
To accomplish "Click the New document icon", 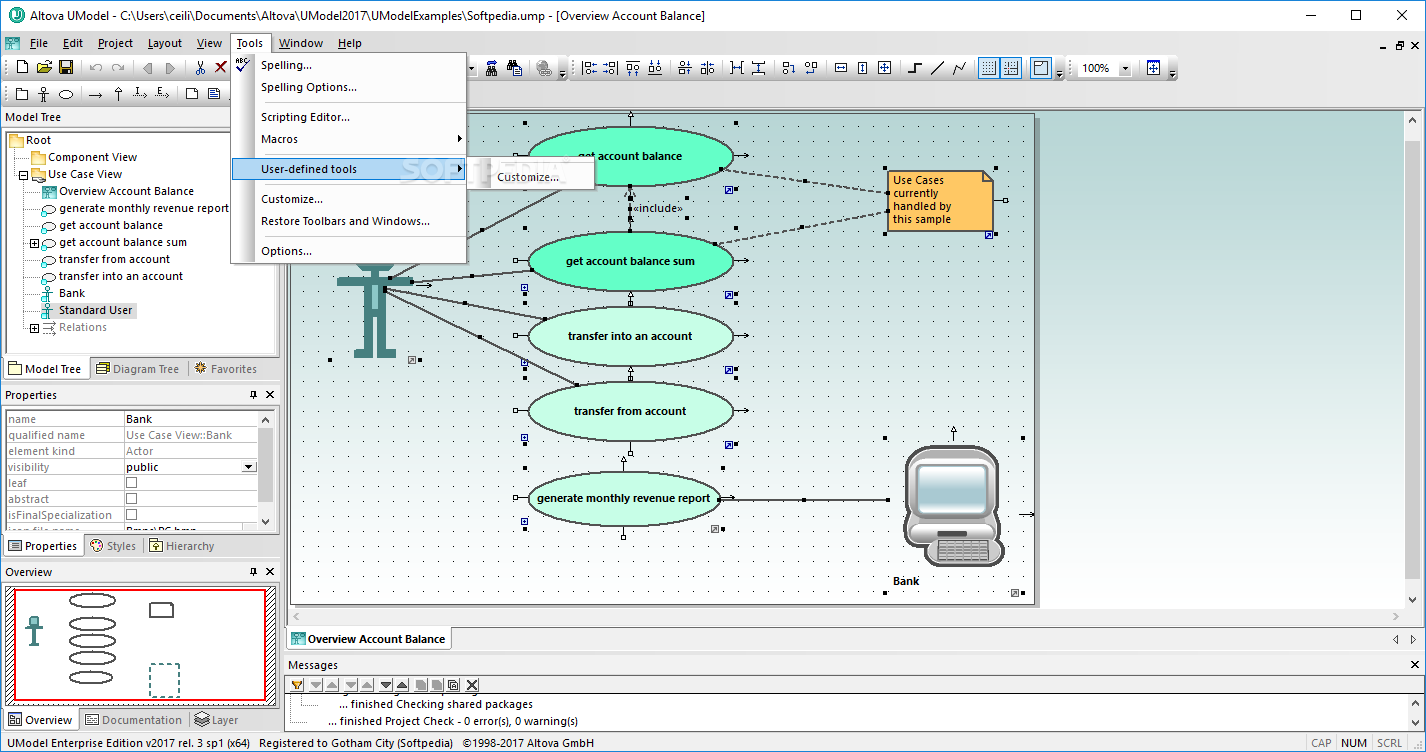I will [22, 68].
